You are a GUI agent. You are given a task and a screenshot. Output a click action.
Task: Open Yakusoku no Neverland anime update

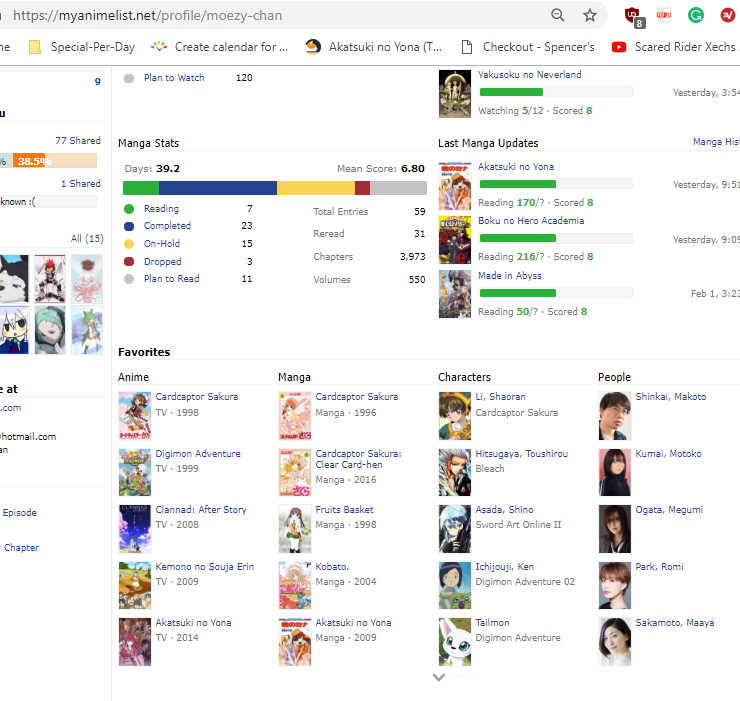529,75
